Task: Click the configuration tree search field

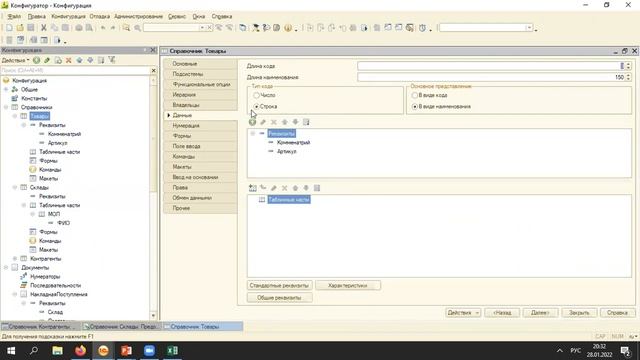Action: (x=75, y=70)
